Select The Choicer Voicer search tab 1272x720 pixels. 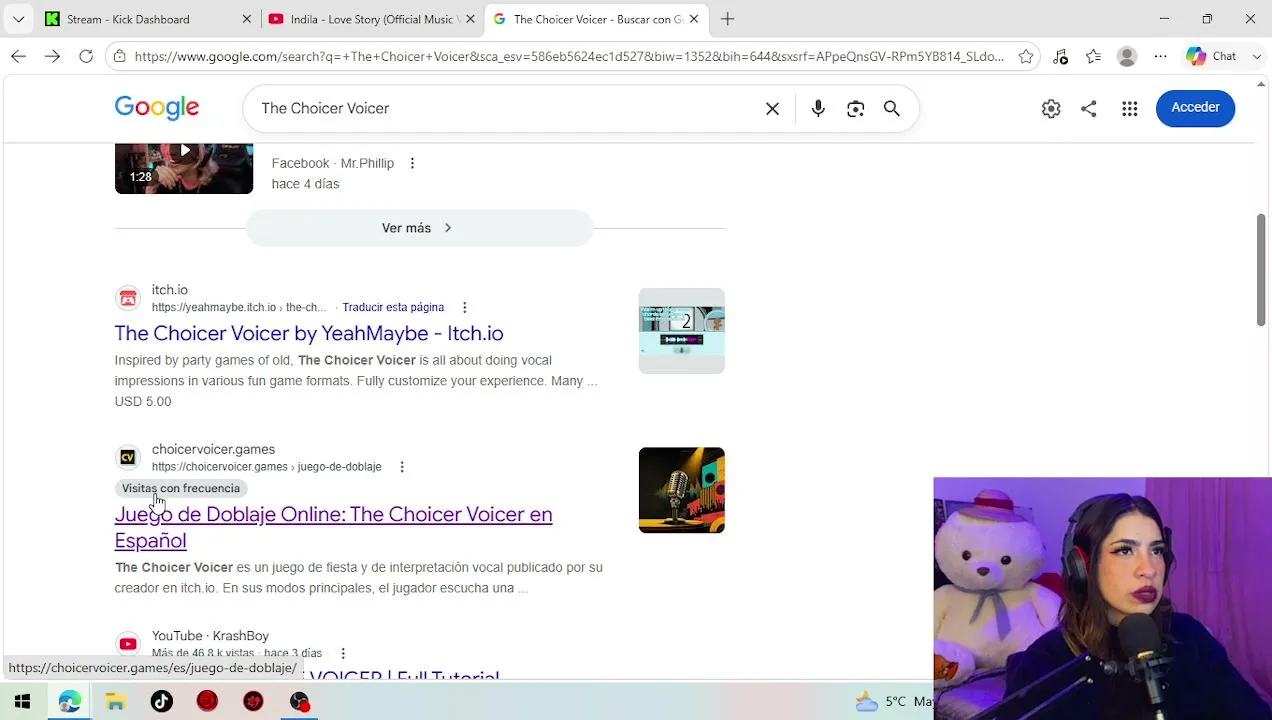597,19
